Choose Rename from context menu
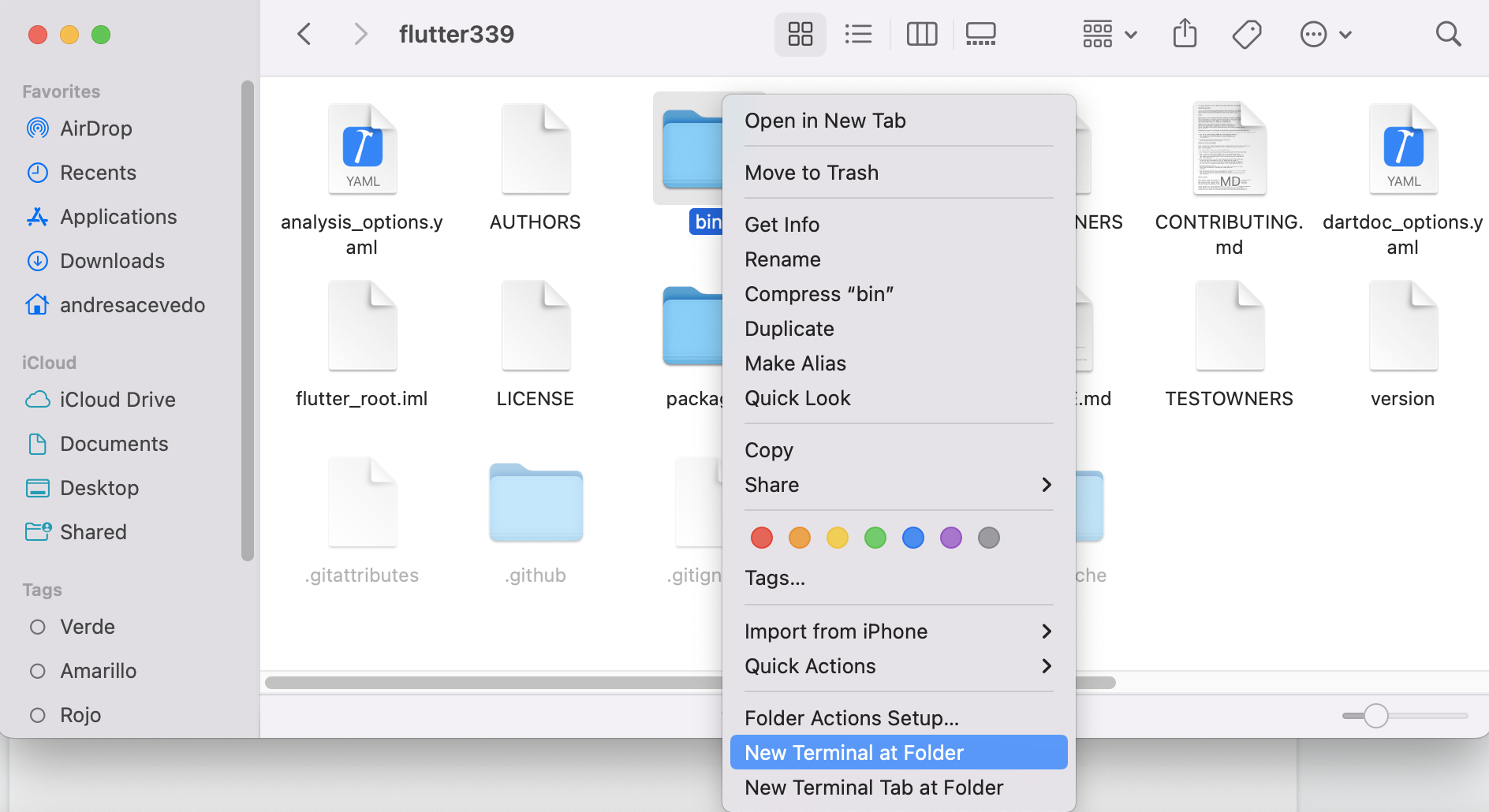1489x812 pixels. click(x=899, y=259)
